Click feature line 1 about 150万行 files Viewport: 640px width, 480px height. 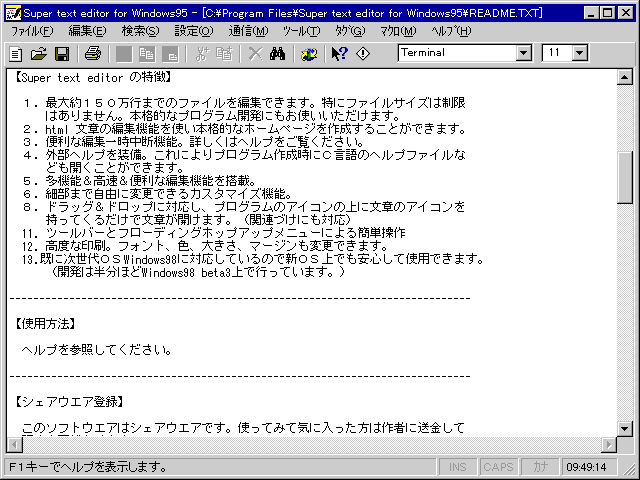point(244,103)
